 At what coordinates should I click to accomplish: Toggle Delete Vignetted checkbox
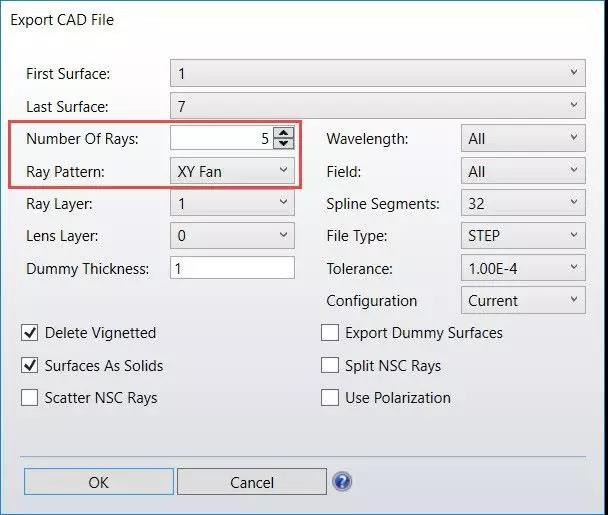29,333
